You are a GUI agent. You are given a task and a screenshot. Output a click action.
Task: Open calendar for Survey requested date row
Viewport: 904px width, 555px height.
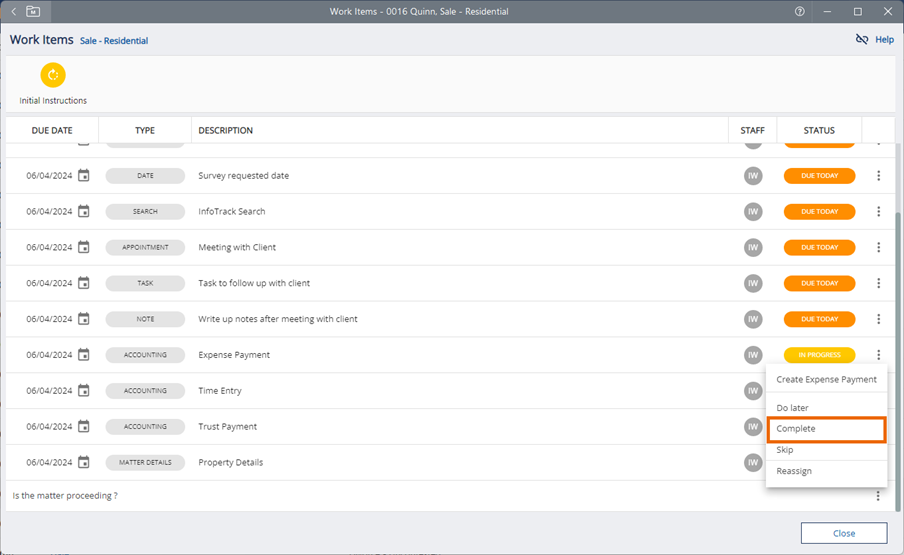(x=84, y=176)
